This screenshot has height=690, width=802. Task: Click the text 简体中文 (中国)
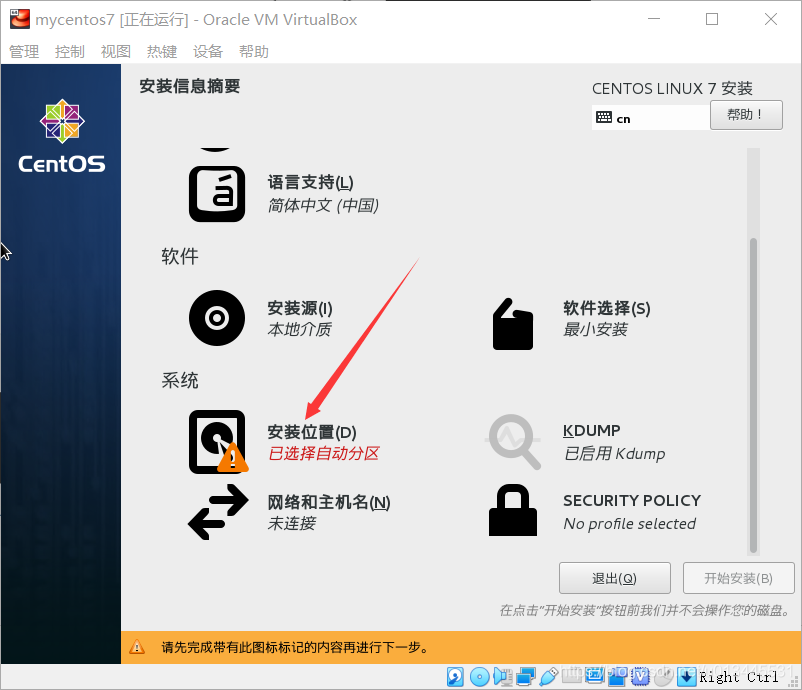point(323,205)
